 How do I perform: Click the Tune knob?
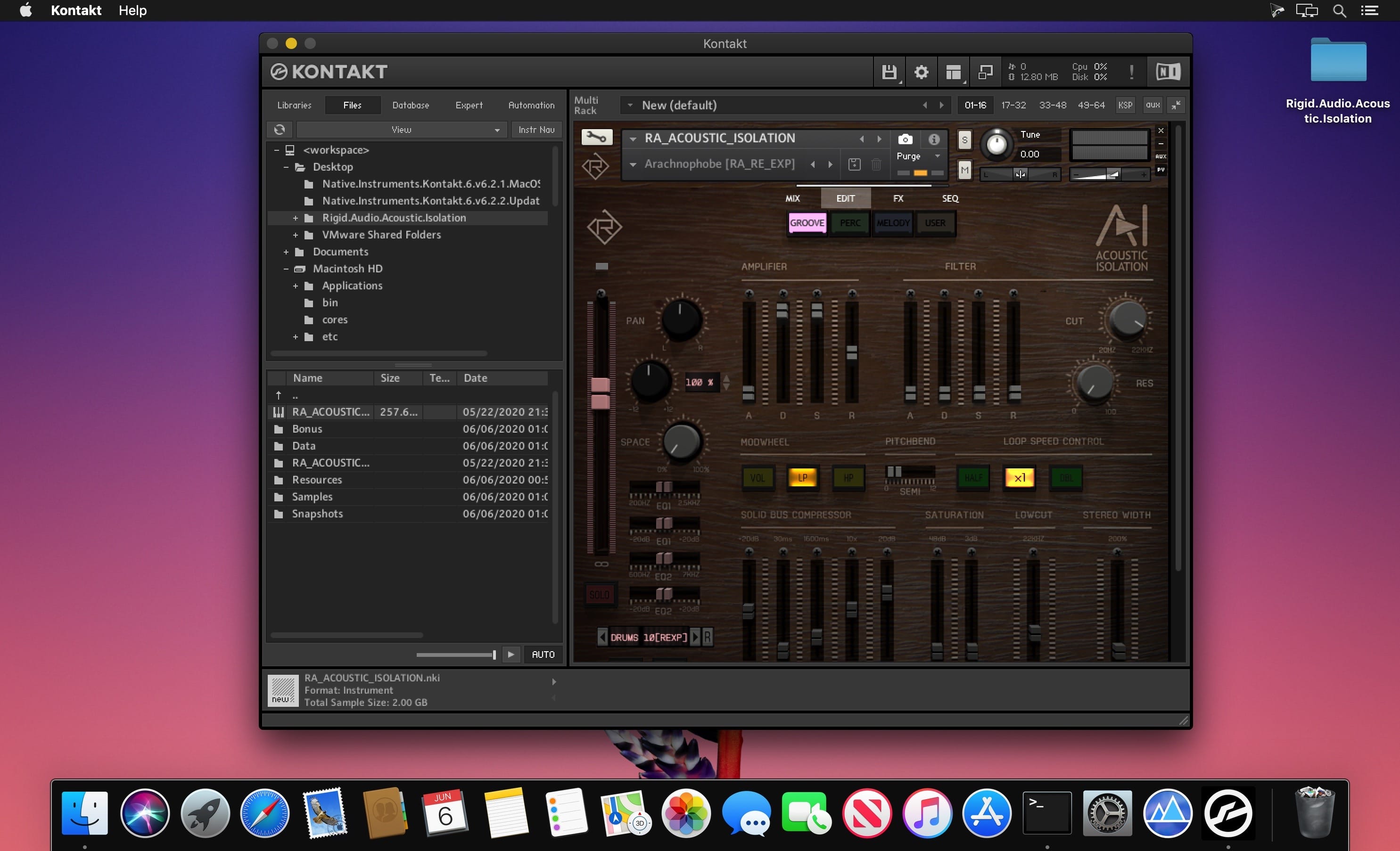click(996, 144)
